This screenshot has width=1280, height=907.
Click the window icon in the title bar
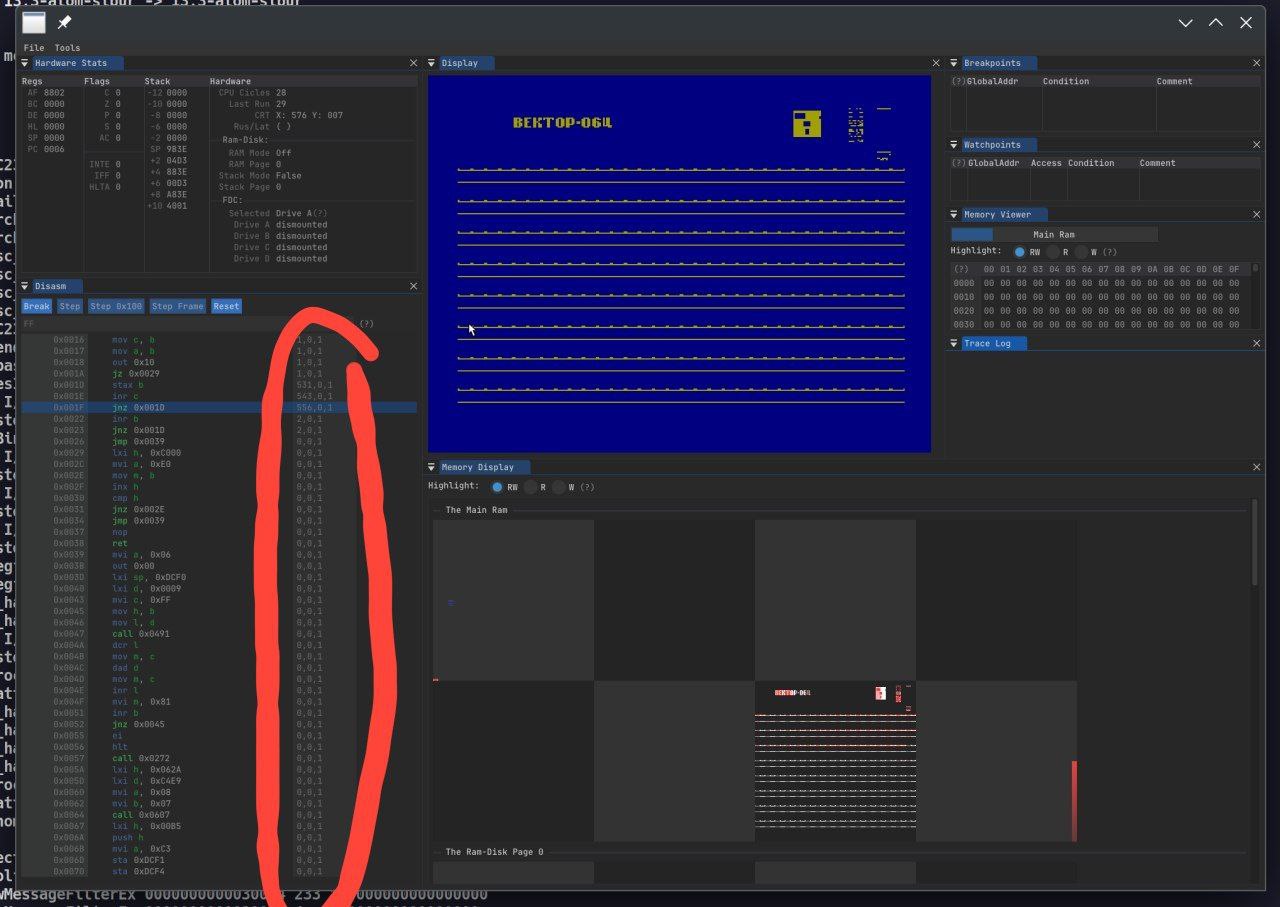pos(34,22)
